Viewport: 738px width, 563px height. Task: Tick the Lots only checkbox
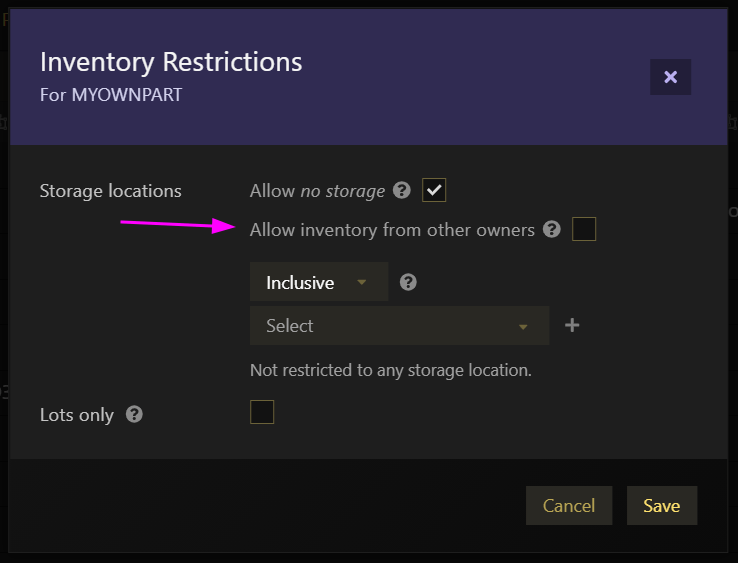click(x=262, y=412)
